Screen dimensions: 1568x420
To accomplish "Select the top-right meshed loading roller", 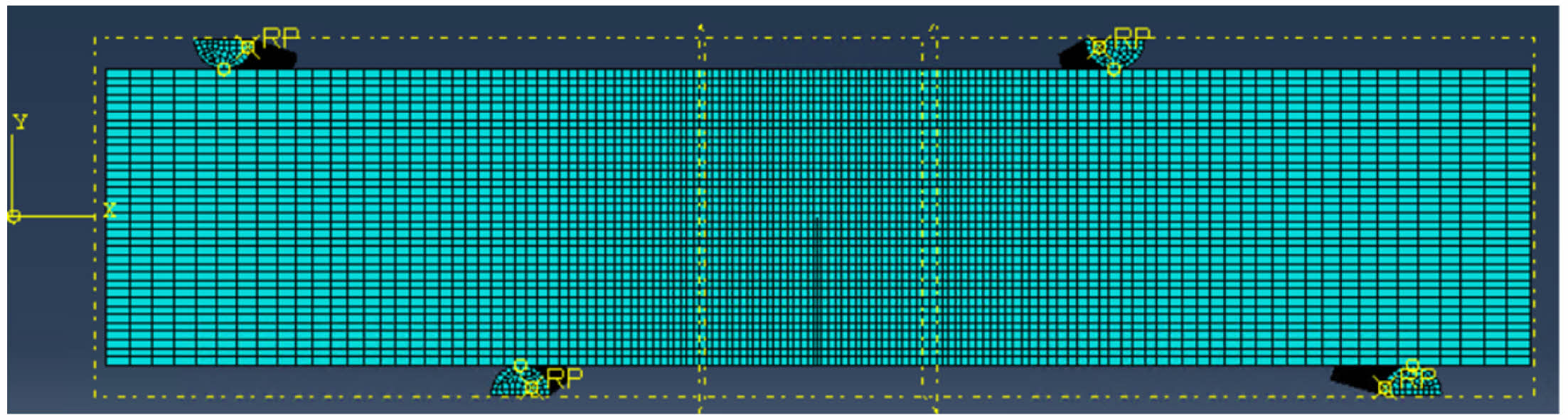I will pyautogui.click(x=1115, y=53).
